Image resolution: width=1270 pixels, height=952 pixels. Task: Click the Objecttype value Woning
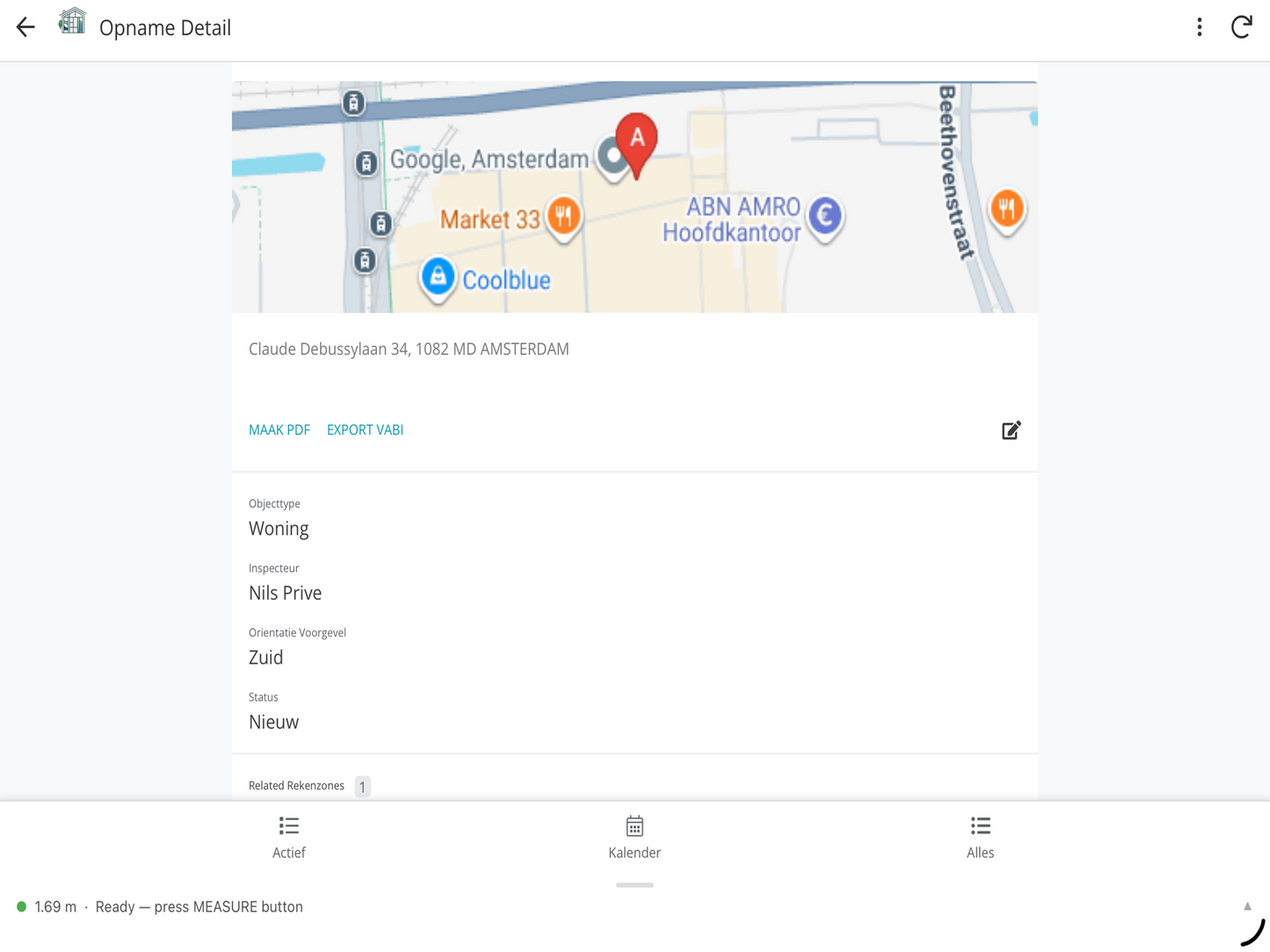tap(279, 528)
